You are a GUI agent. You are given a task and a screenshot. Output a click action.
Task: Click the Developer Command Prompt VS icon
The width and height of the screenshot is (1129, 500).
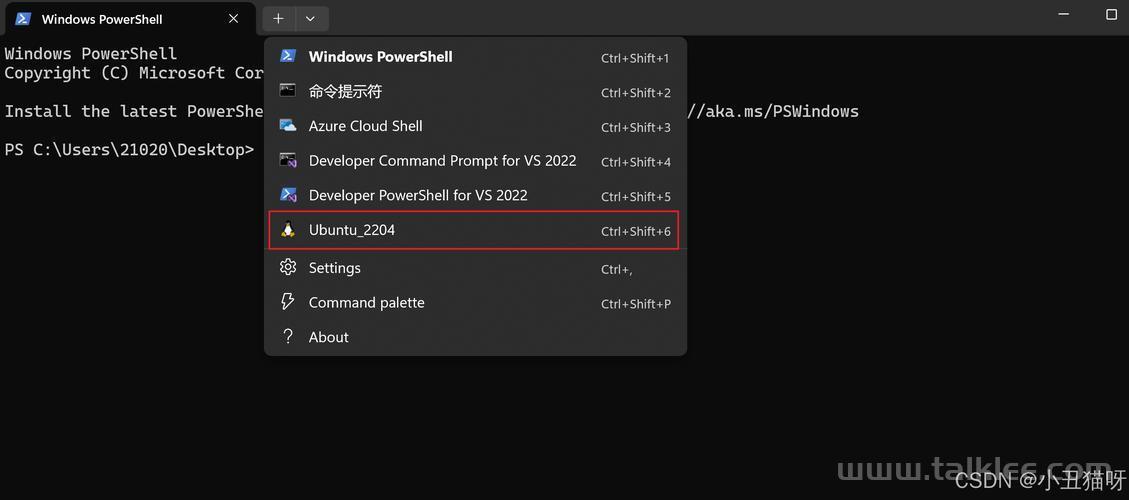288,160
